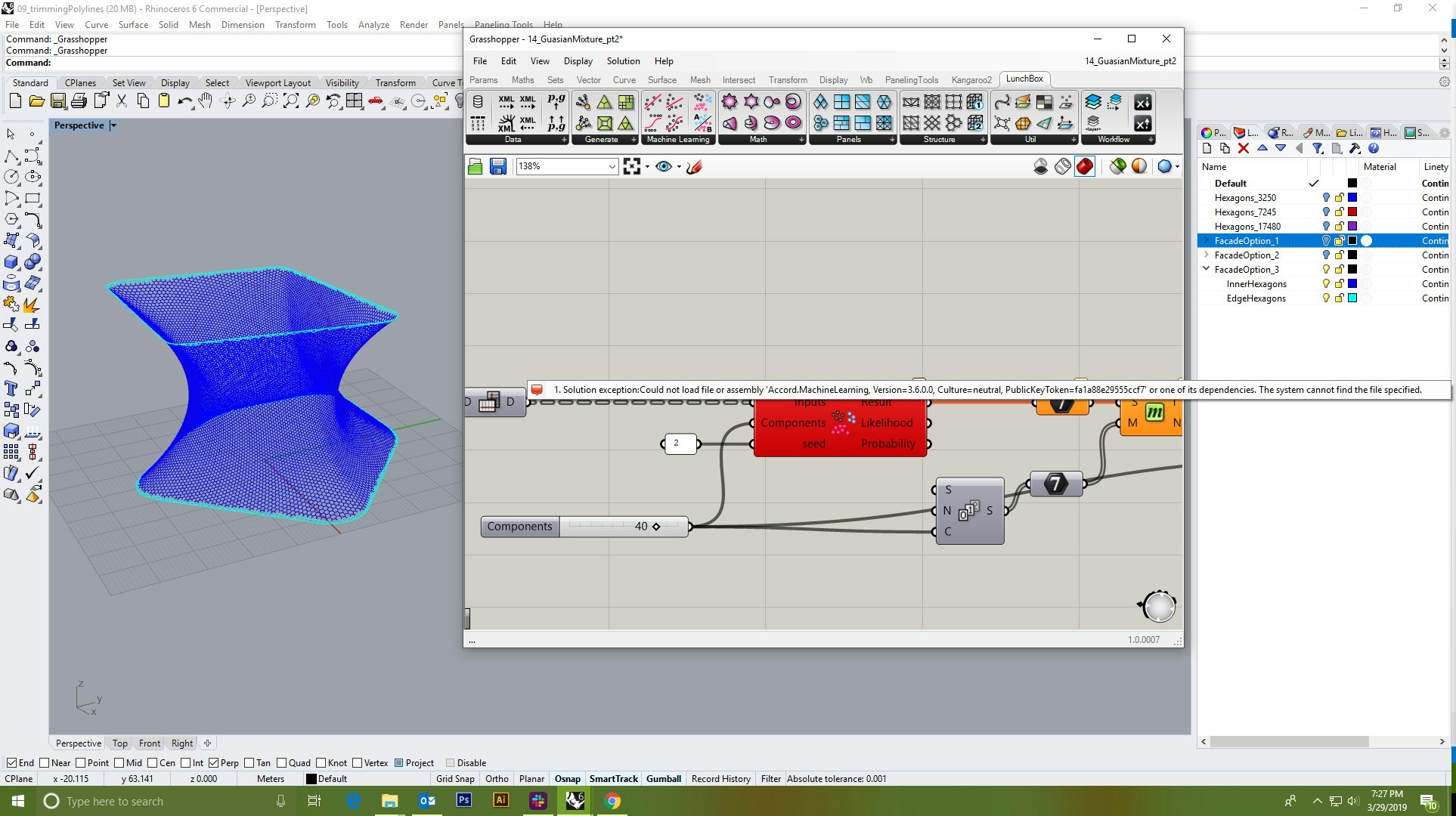
Task: Click the red Hexagons_7245 color swatch
Action: pyautogui.click(x=1352, y=212)
